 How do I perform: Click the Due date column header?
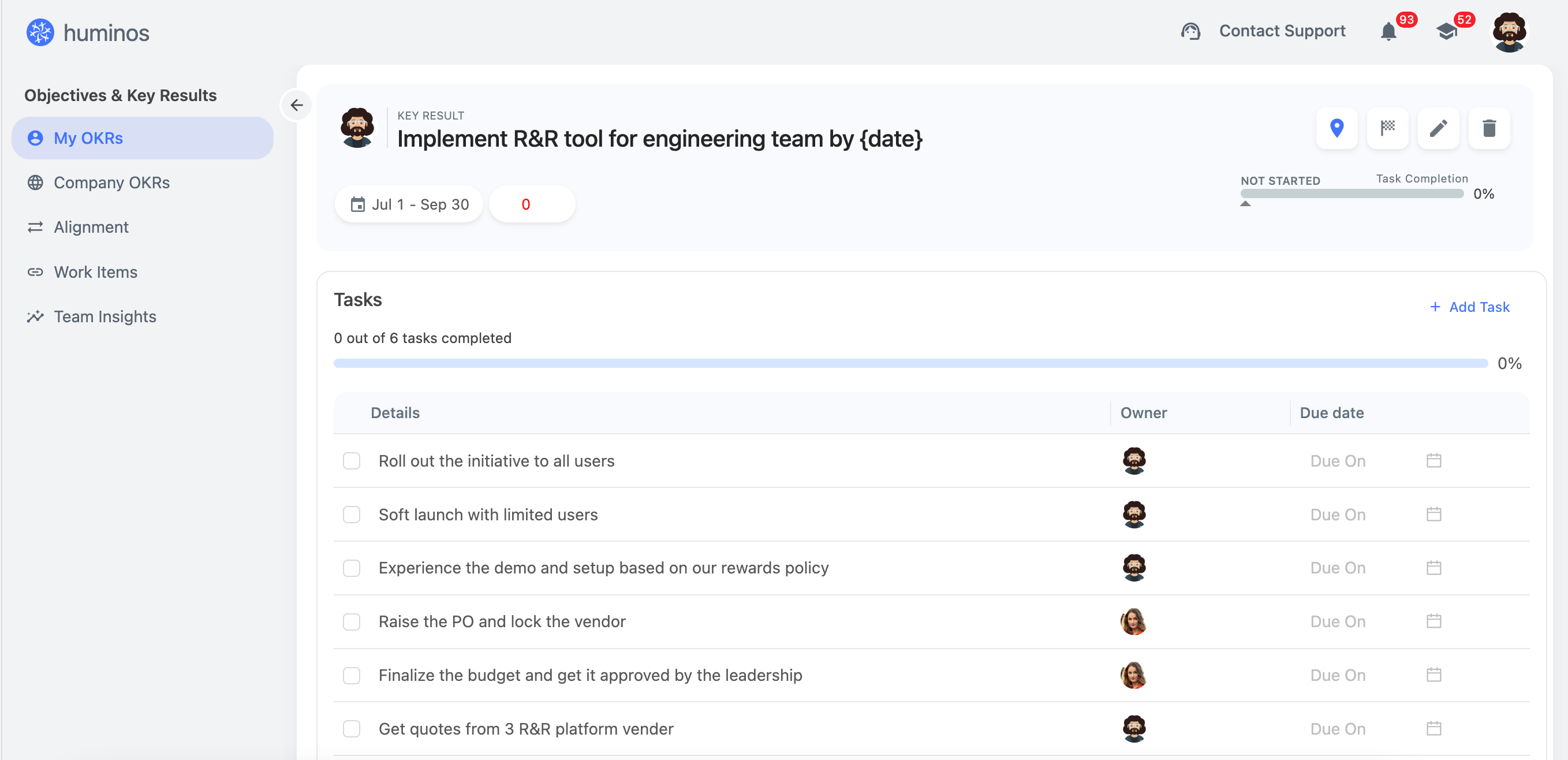click(1332, 413)
